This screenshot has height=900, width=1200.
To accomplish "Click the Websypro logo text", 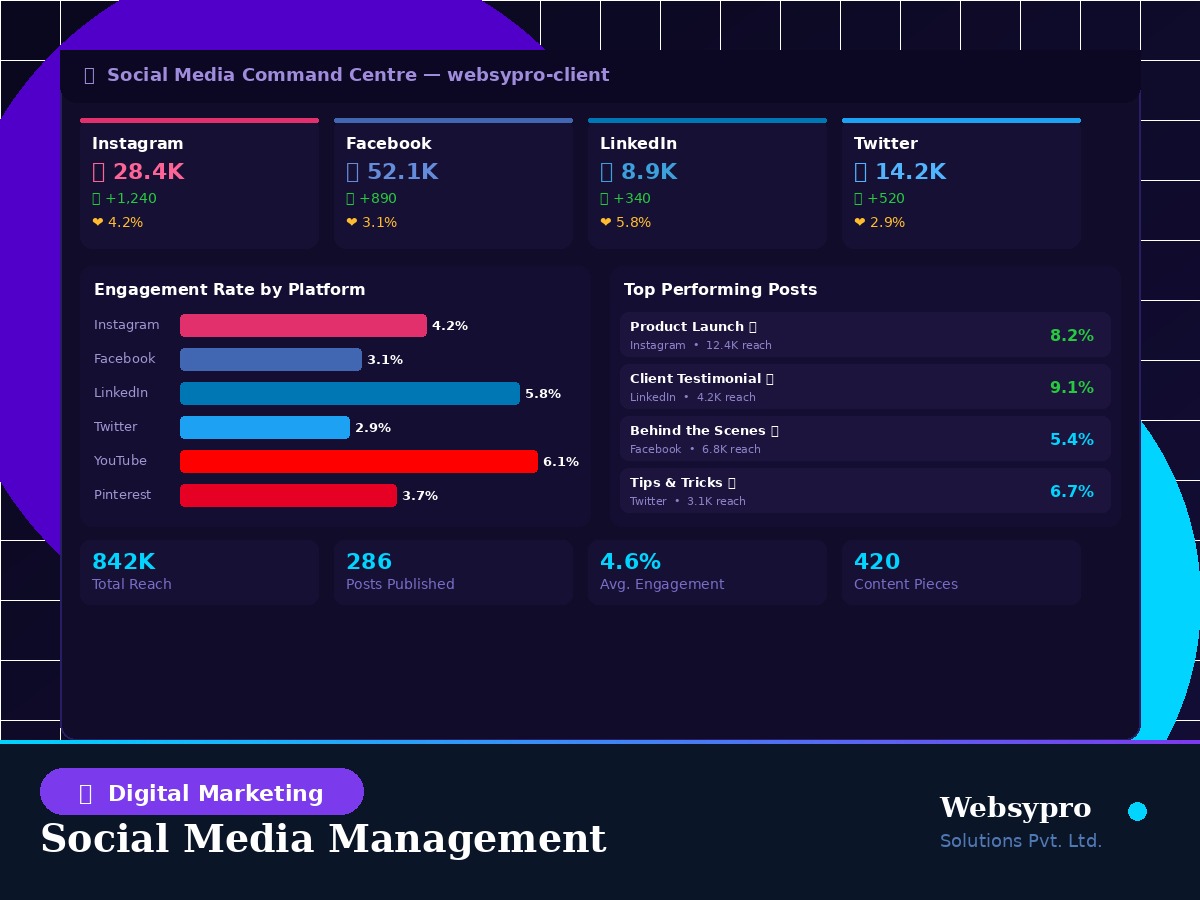I will coord(1015,808).
